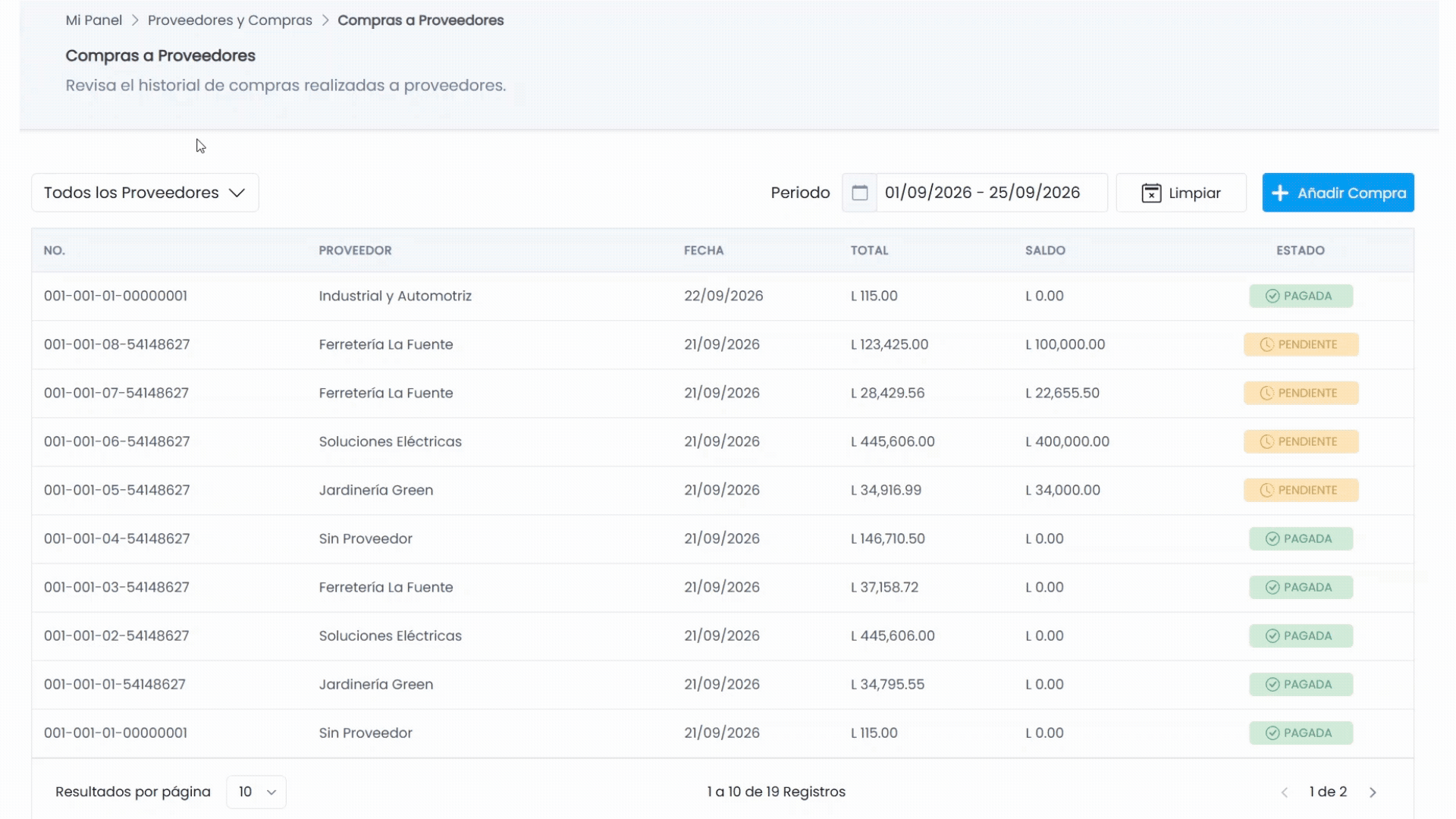Open the Todos los Proveedores dropdown

pyautogui.click(x=145, y=193)
